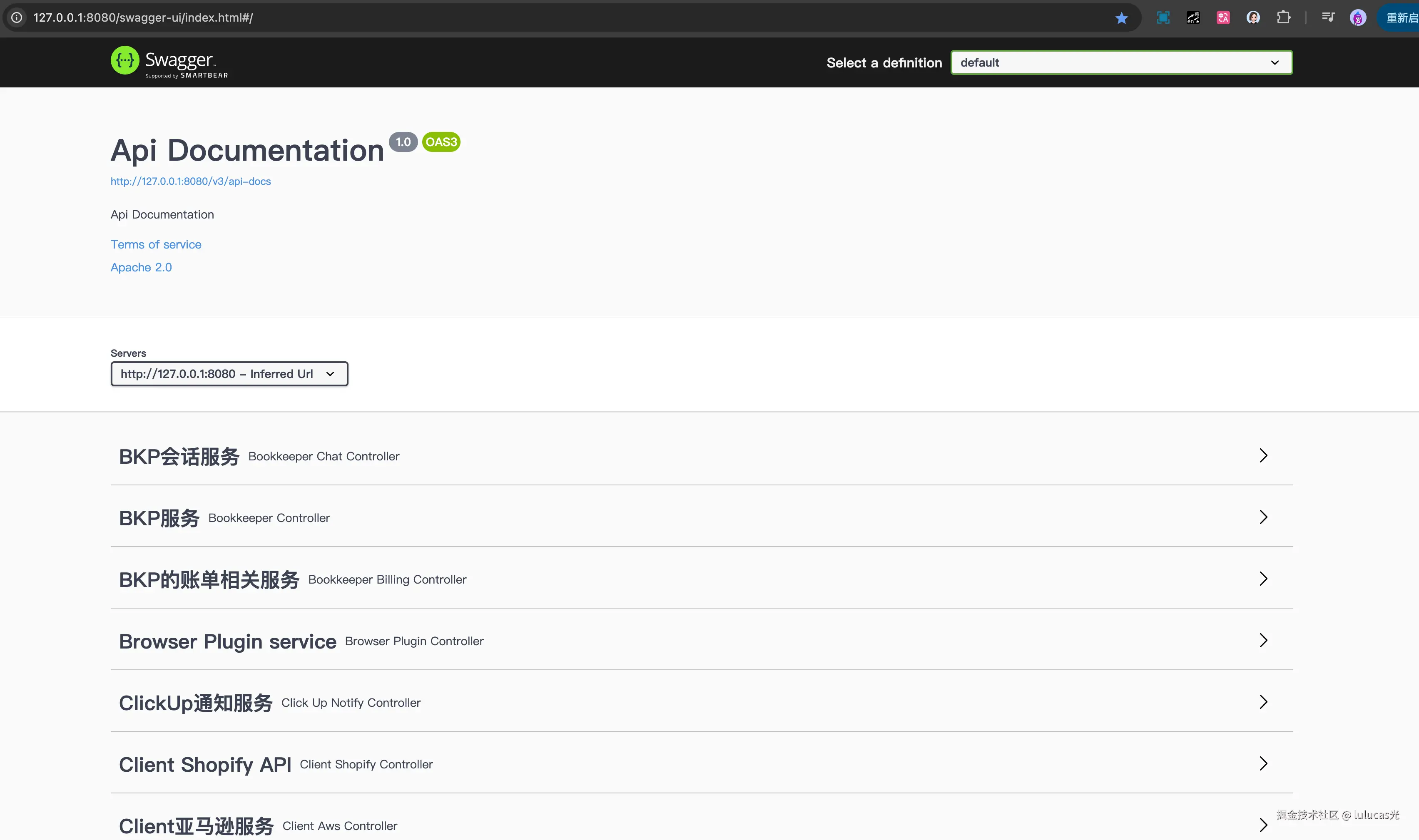Click the site information icon in address bar
Screen dimensions: 1419x840
[x=17, y=18]
